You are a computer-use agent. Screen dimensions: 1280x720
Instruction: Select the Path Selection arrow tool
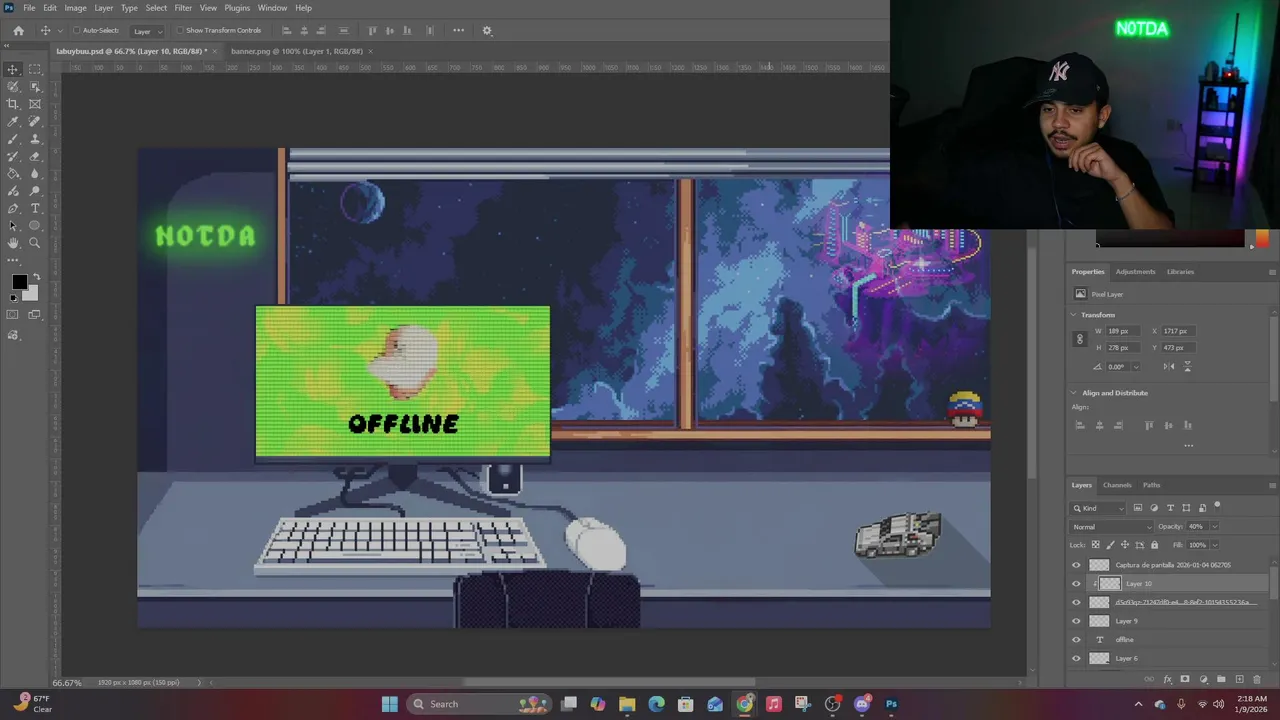13,226
